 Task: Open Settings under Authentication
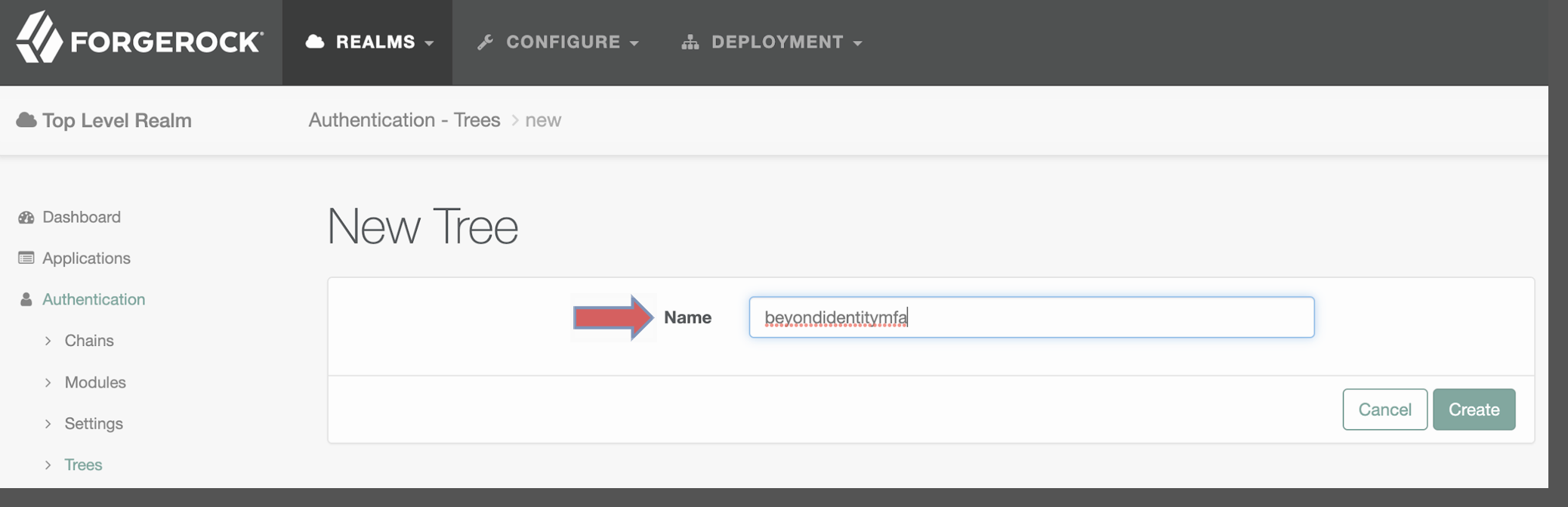pos(94,424)
